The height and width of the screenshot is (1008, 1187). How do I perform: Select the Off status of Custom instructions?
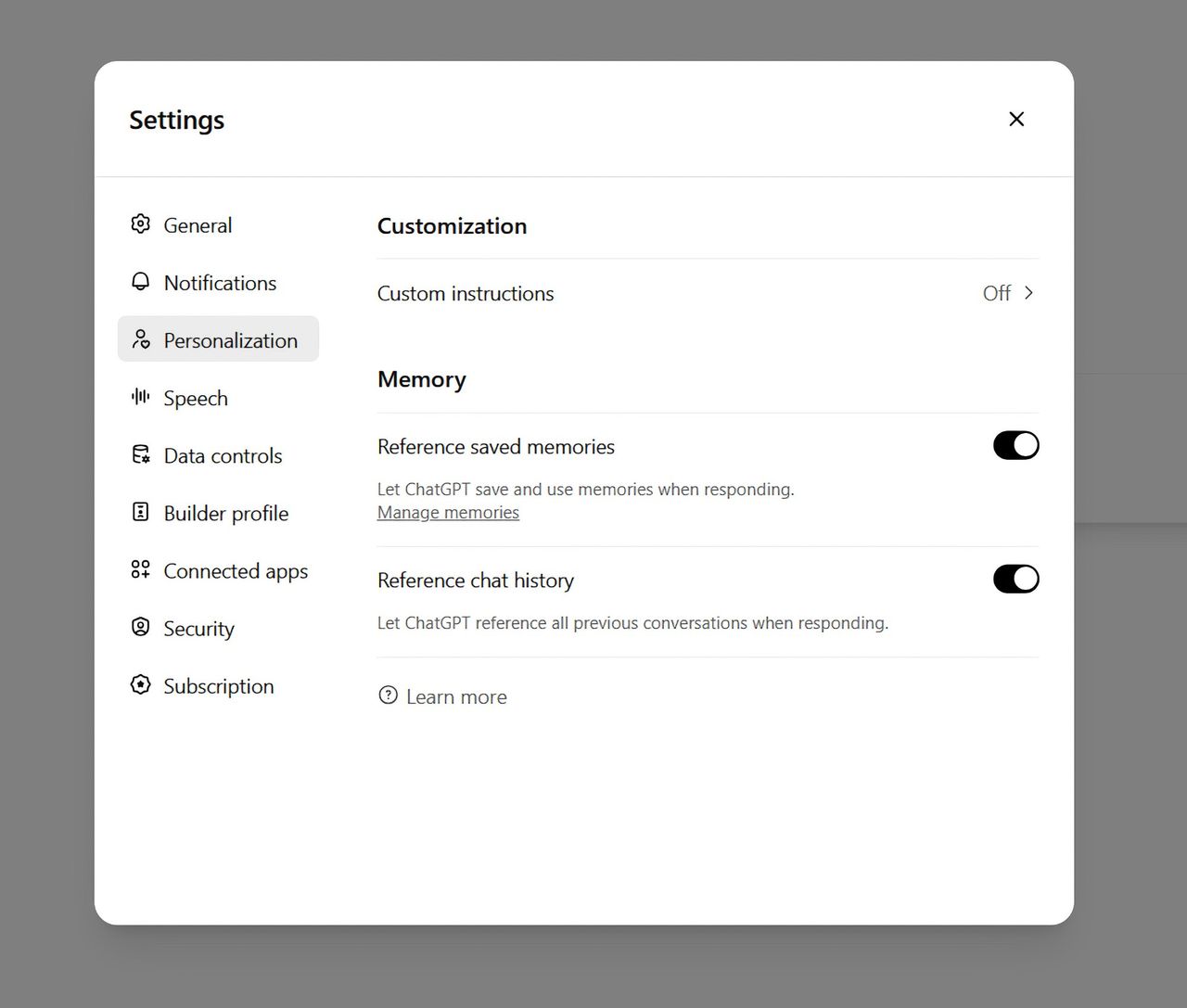pos(996,293)
